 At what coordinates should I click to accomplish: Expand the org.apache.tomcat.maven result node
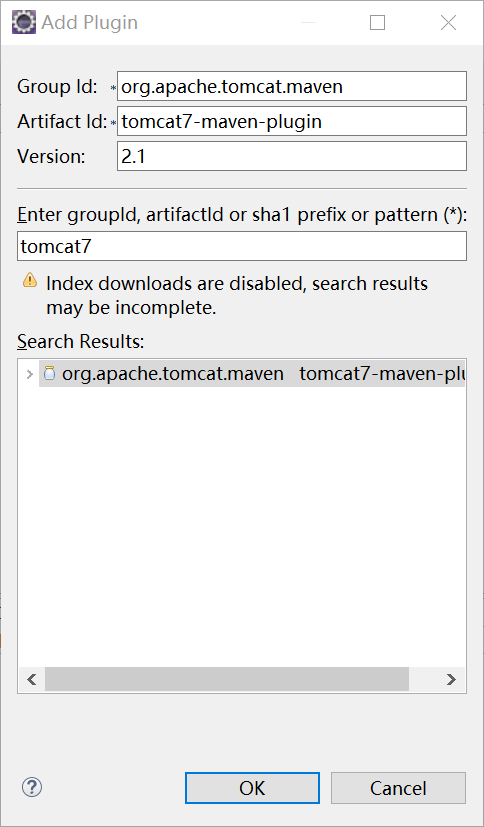click(30, 374)
